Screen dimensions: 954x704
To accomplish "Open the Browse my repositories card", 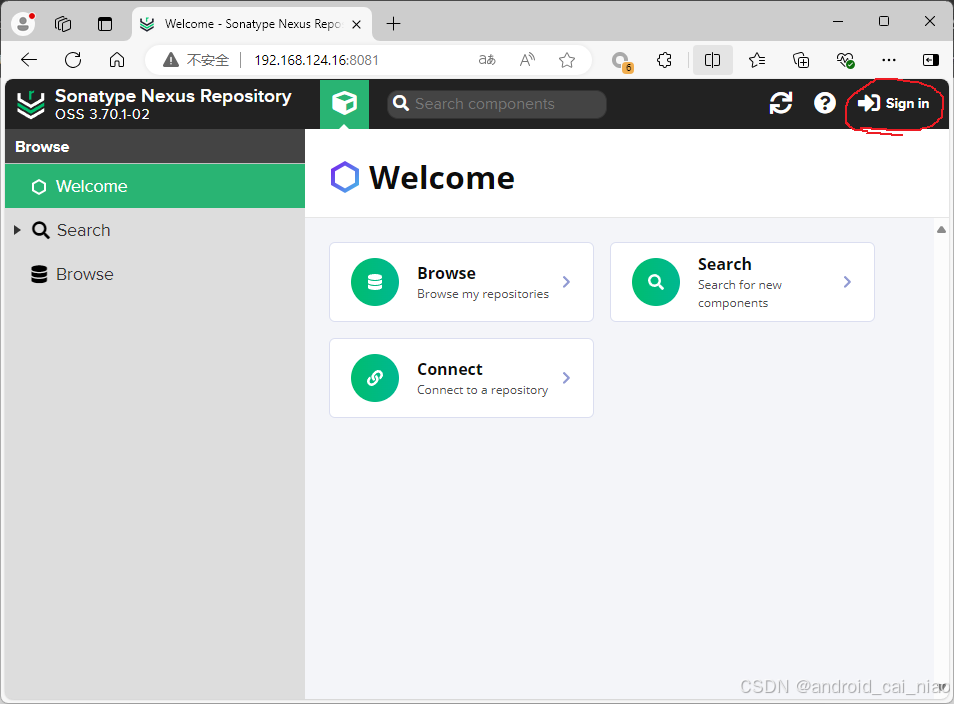I will (461, 282).
